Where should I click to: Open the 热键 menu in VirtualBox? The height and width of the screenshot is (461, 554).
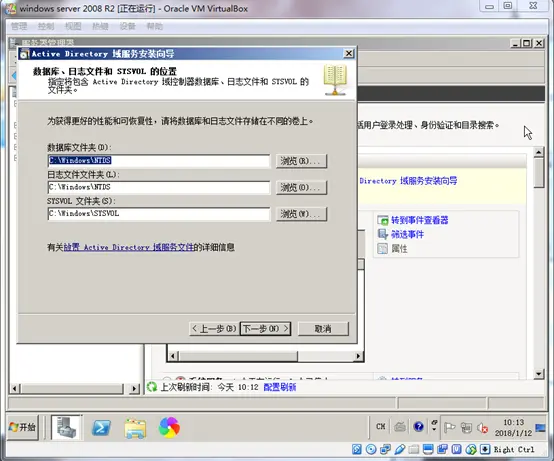(100, 26)
